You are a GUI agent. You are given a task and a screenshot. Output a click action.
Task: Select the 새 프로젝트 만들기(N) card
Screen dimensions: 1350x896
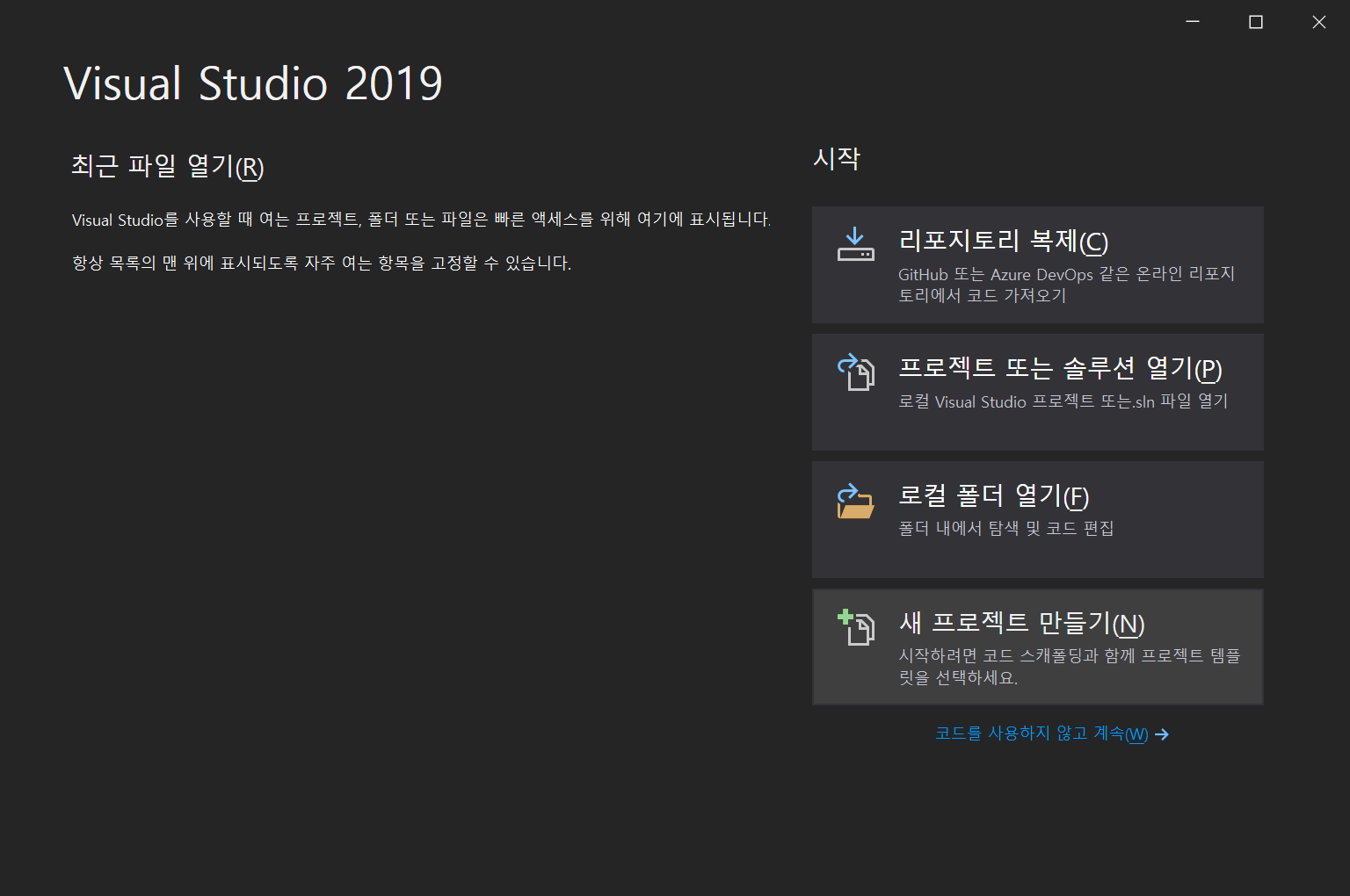[x=1037, y=647]
